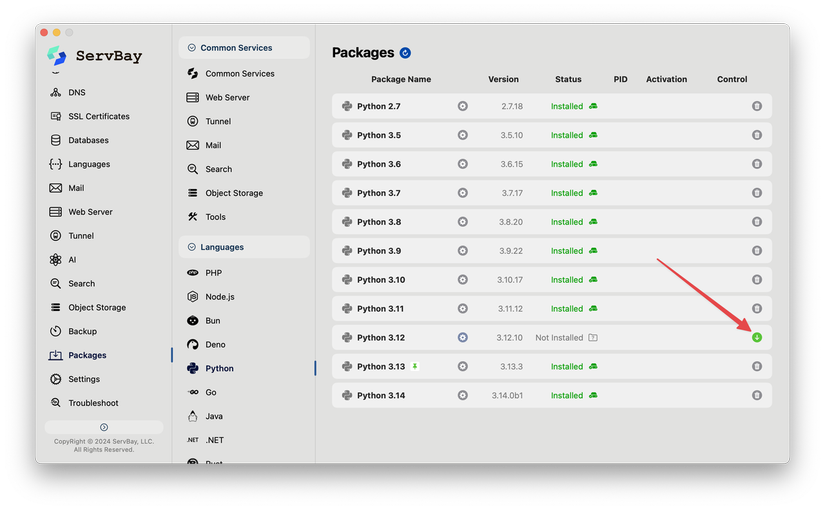Delete Python 3.14 with its trash icon

(757, 395)
